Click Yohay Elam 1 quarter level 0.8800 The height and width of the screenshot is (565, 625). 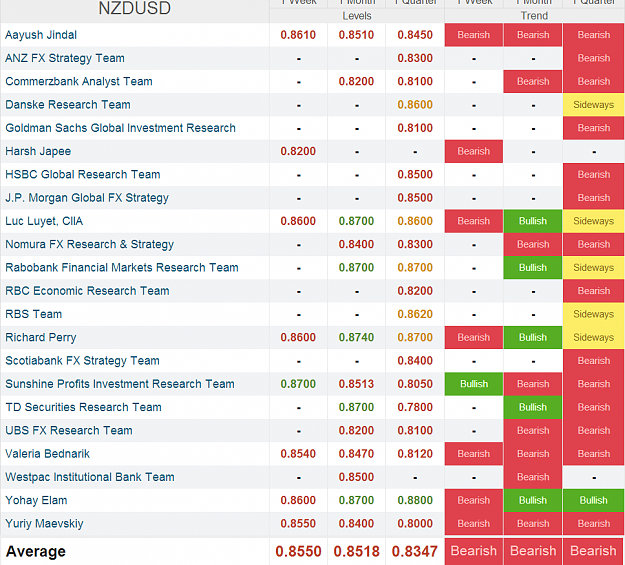[415, 500]
